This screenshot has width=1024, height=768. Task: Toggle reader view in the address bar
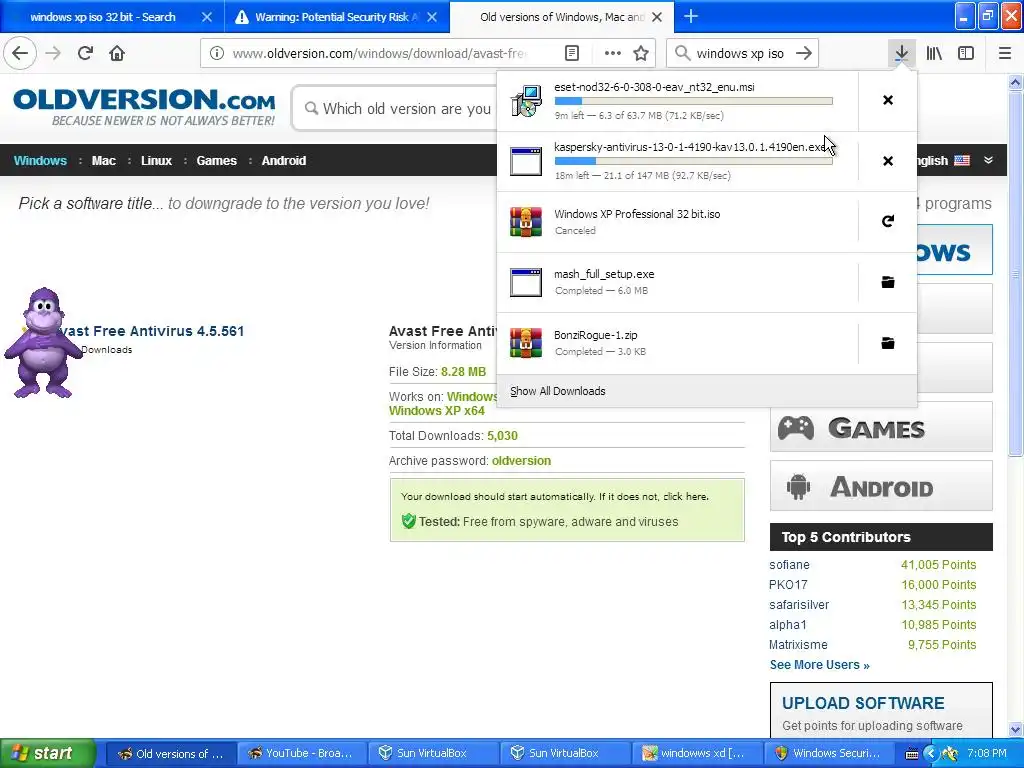(571, 53)
